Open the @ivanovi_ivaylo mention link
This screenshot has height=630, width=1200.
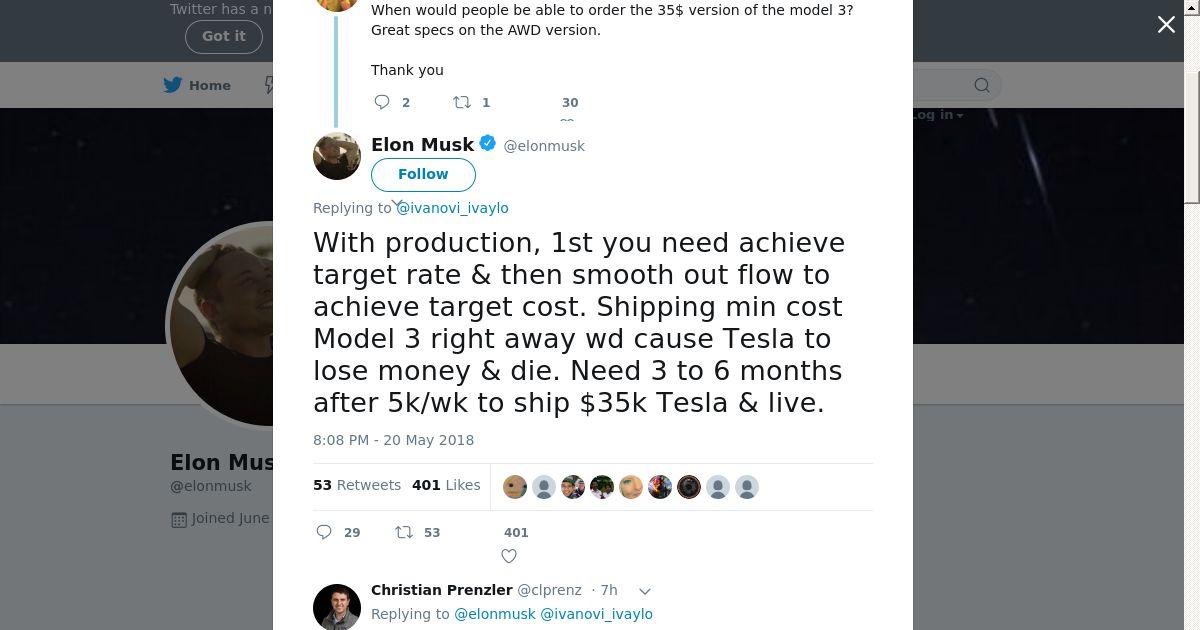[x=452, y=208]
